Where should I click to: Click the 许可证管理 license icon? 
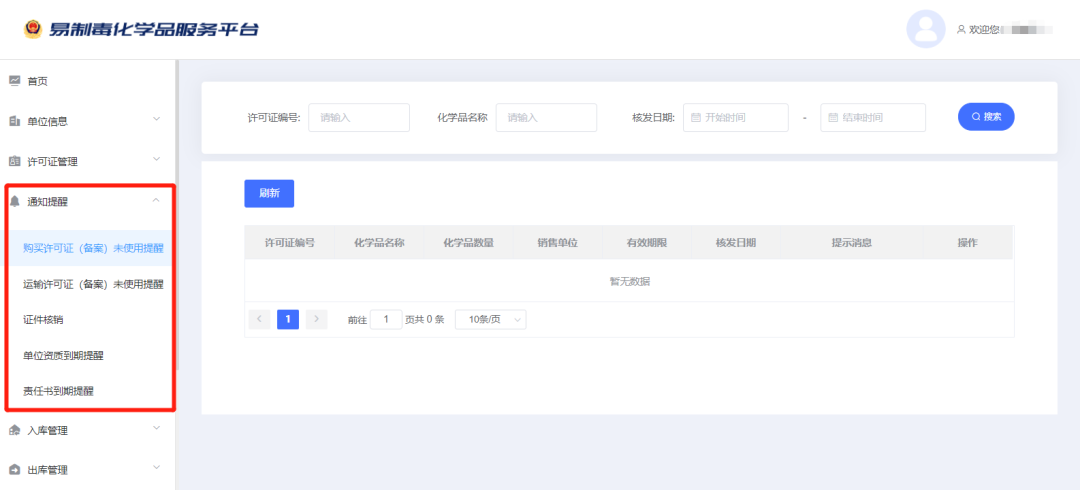click(15, 161)
